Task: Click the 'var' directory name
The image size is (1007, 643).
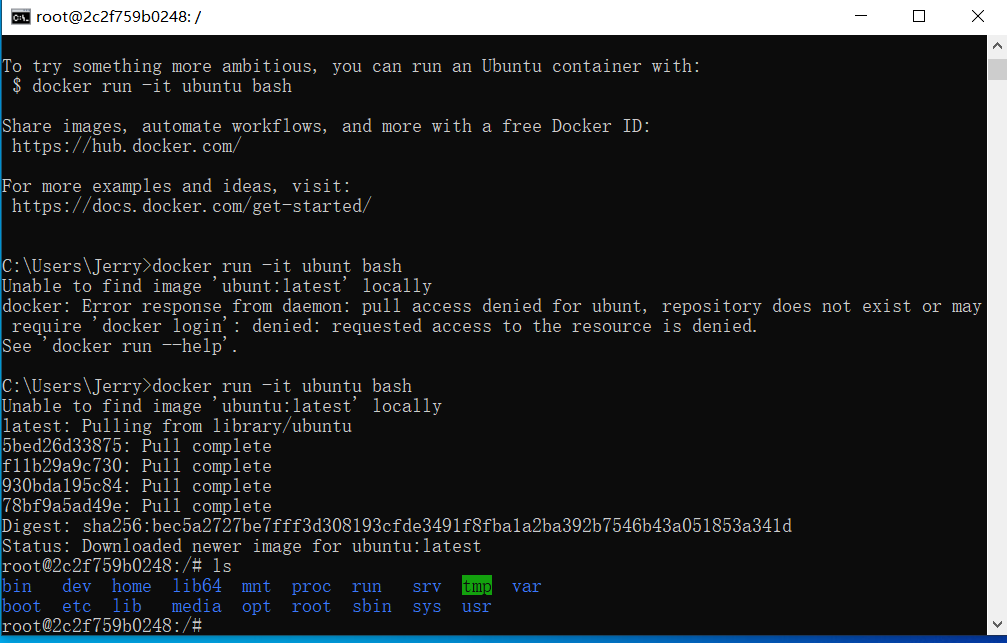Action: 527,586
